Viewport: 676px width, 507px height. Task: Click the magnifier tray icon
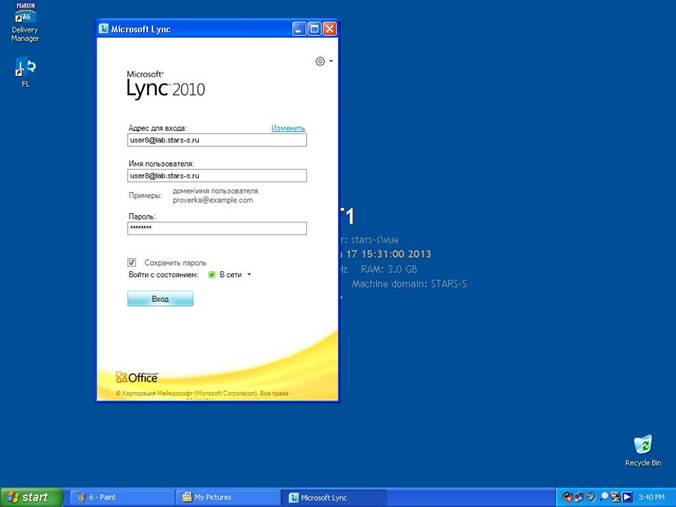point(604,498)
